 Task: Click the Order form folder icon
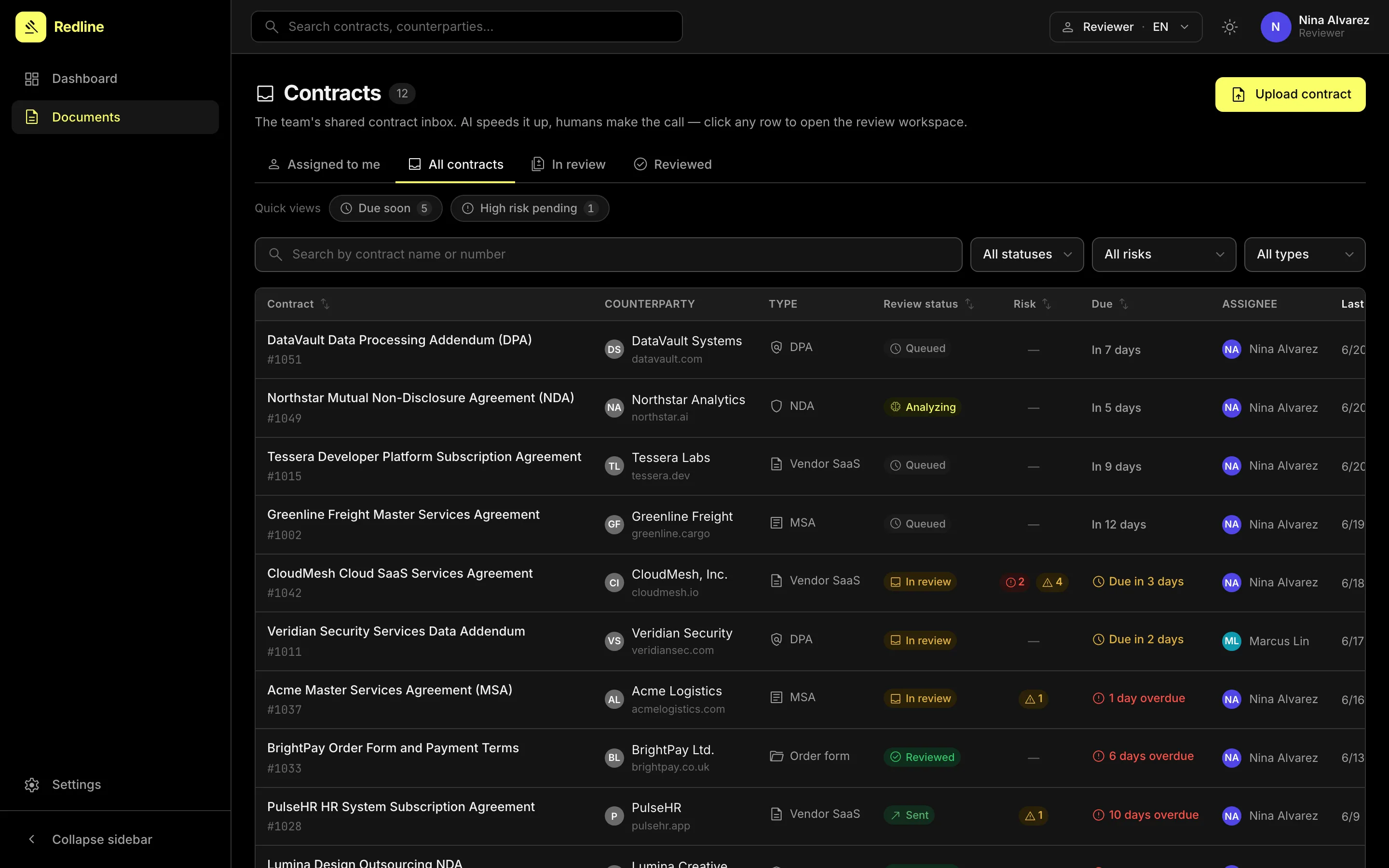[776, 756]
